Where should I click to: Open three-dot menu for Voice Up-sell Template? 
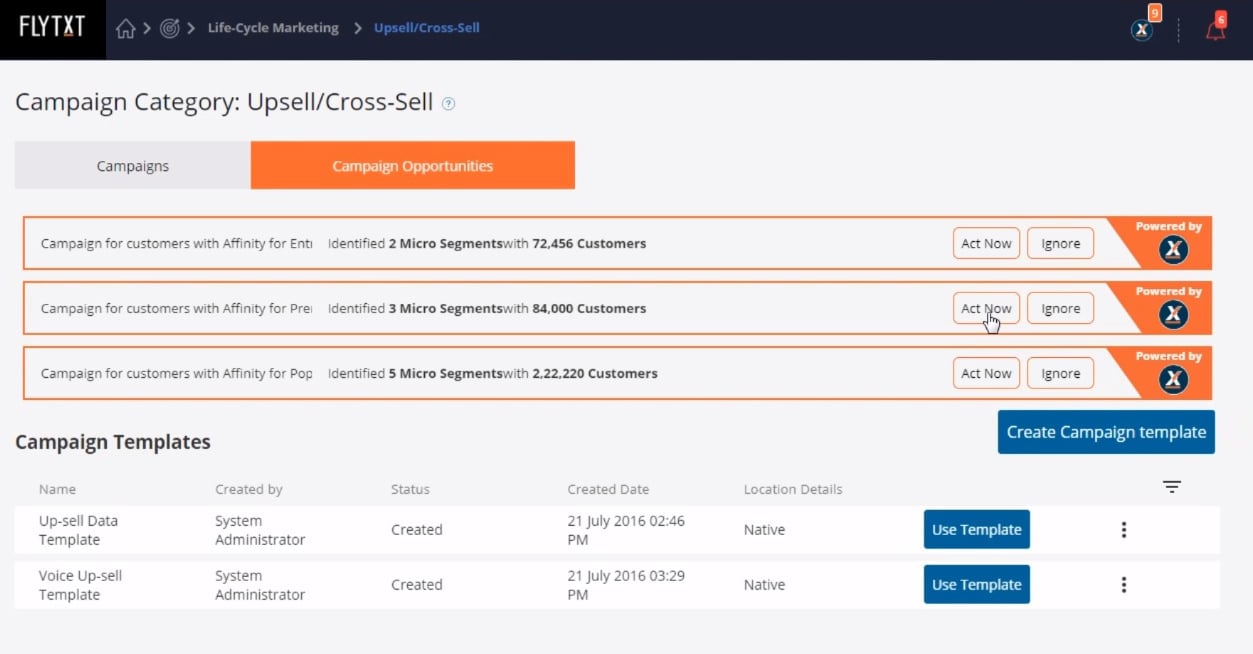(x=1124, y=585)
